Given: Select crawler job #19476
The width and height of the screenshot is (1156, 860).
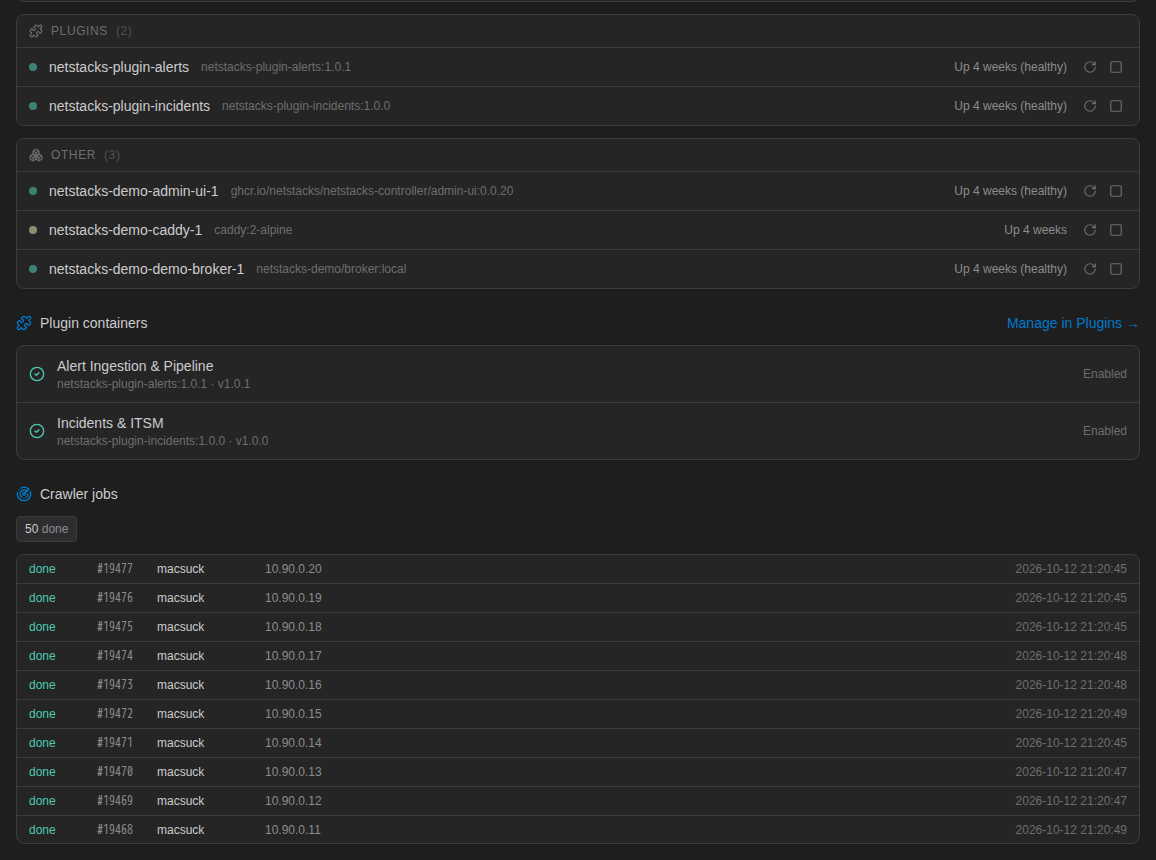Looking at the screenshot, I should 578,598.
